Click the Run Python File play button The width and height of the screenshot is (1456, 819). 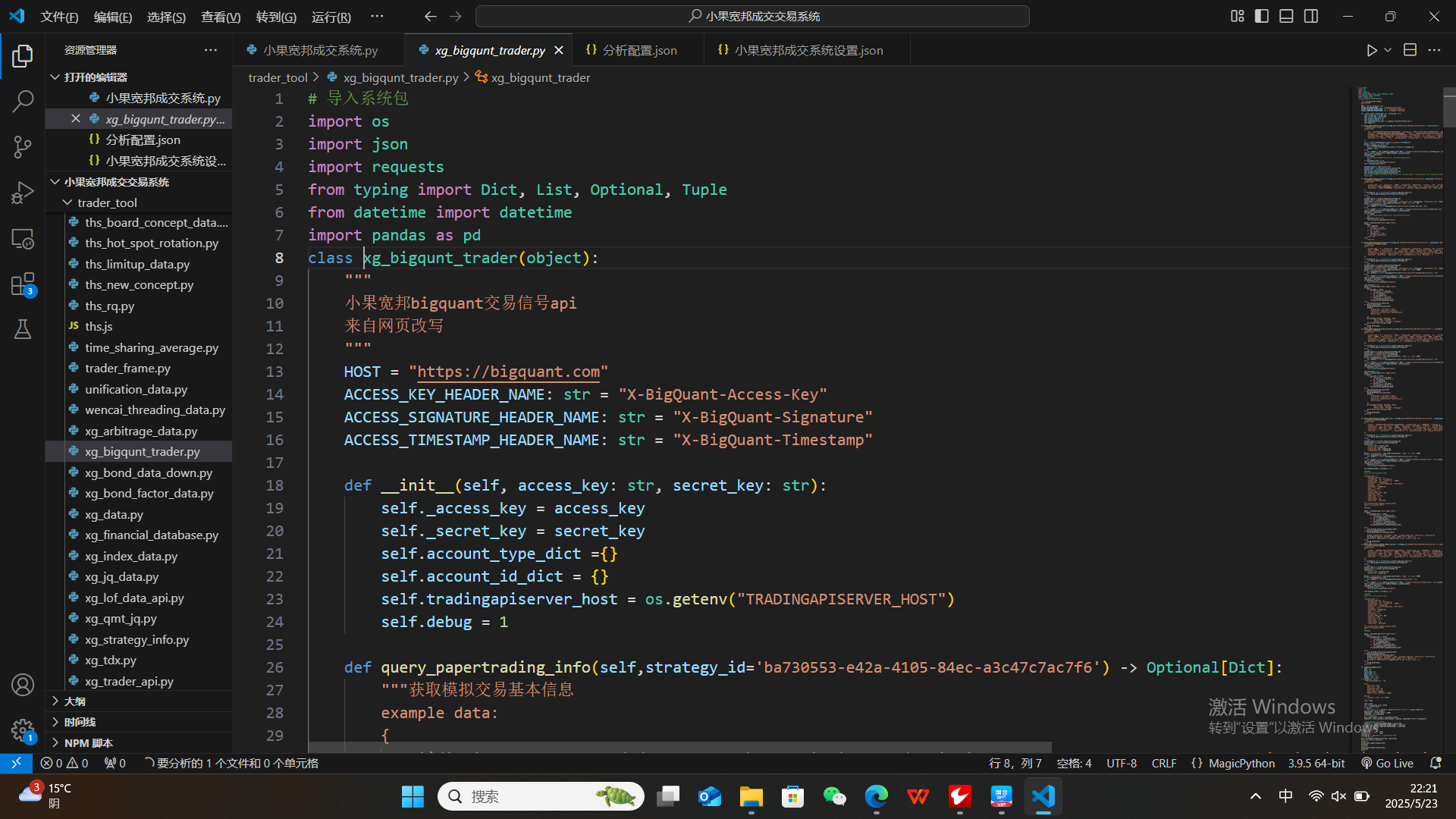click(1371, 50)
